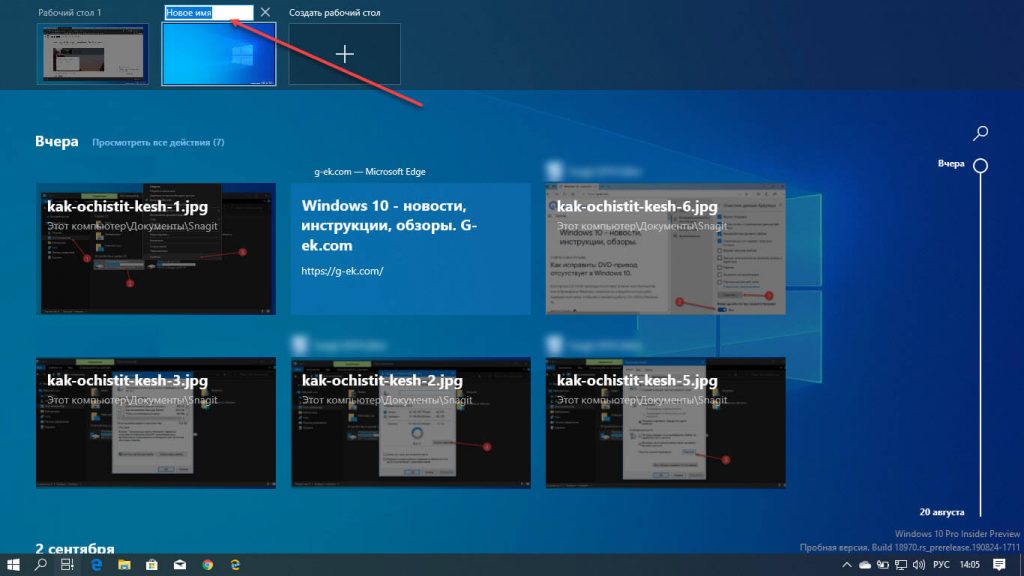Open the kak-ochistit-kesh-6.jpg activity card
This screenshot has height=576, width=1024.
[665, 249]
